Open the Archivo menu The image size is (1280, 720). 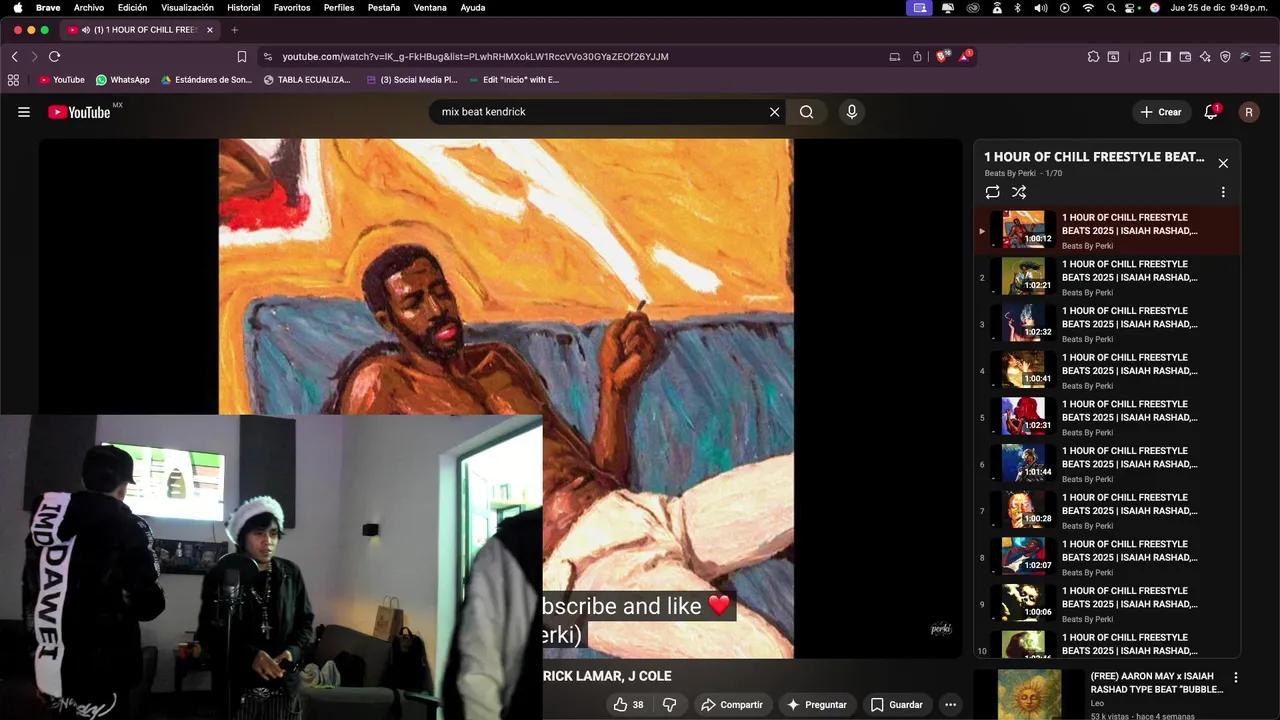click(89, 7)
